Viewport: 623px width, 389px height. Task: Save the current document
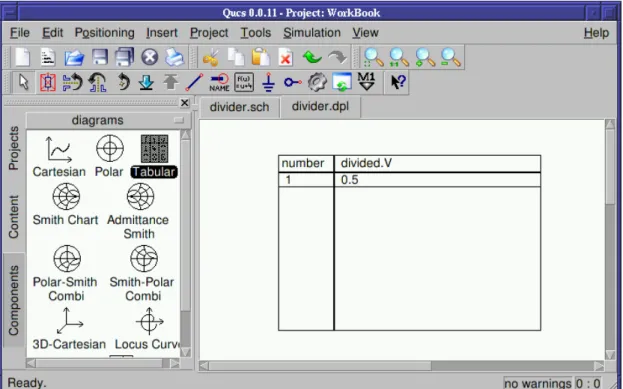[99, 58]
